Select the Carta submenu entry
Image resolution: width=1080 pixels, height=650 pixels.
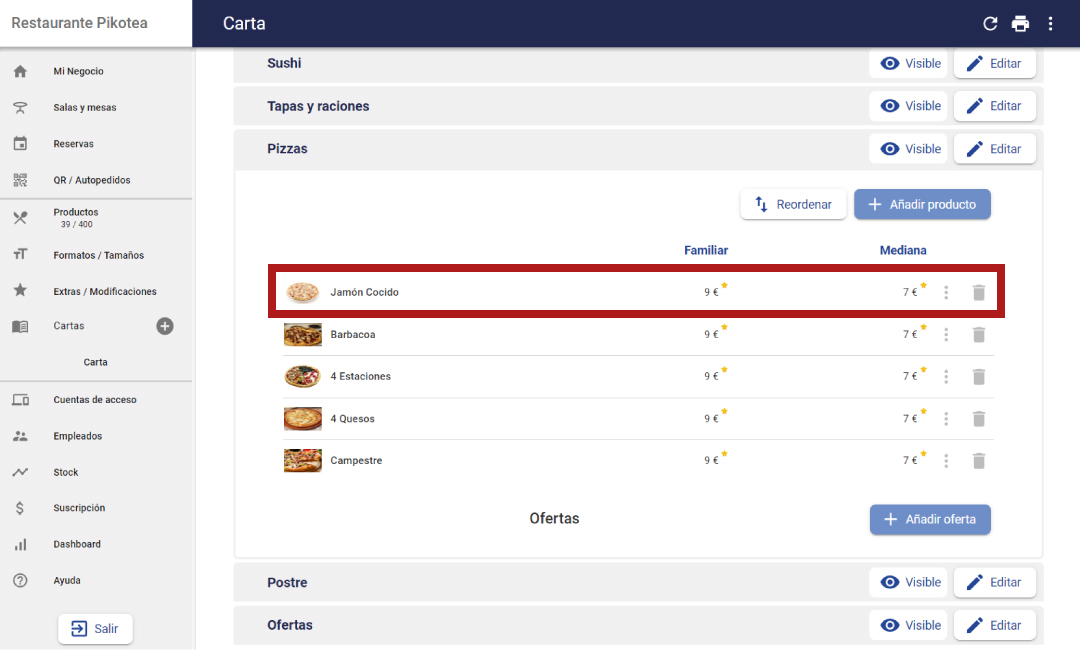click(96, 362)
